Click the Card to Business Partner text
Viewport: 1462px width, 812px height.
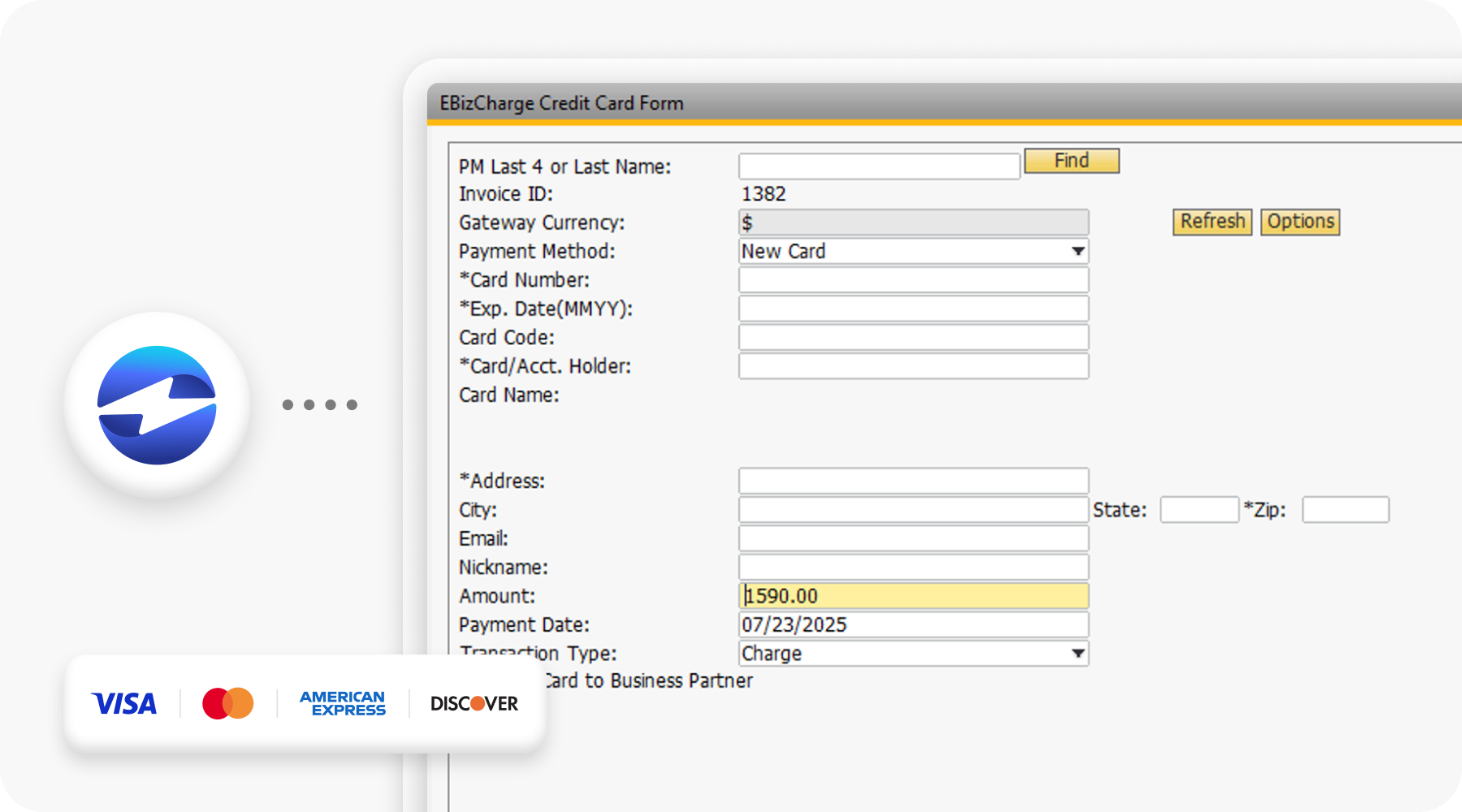[x=649, y=680]
